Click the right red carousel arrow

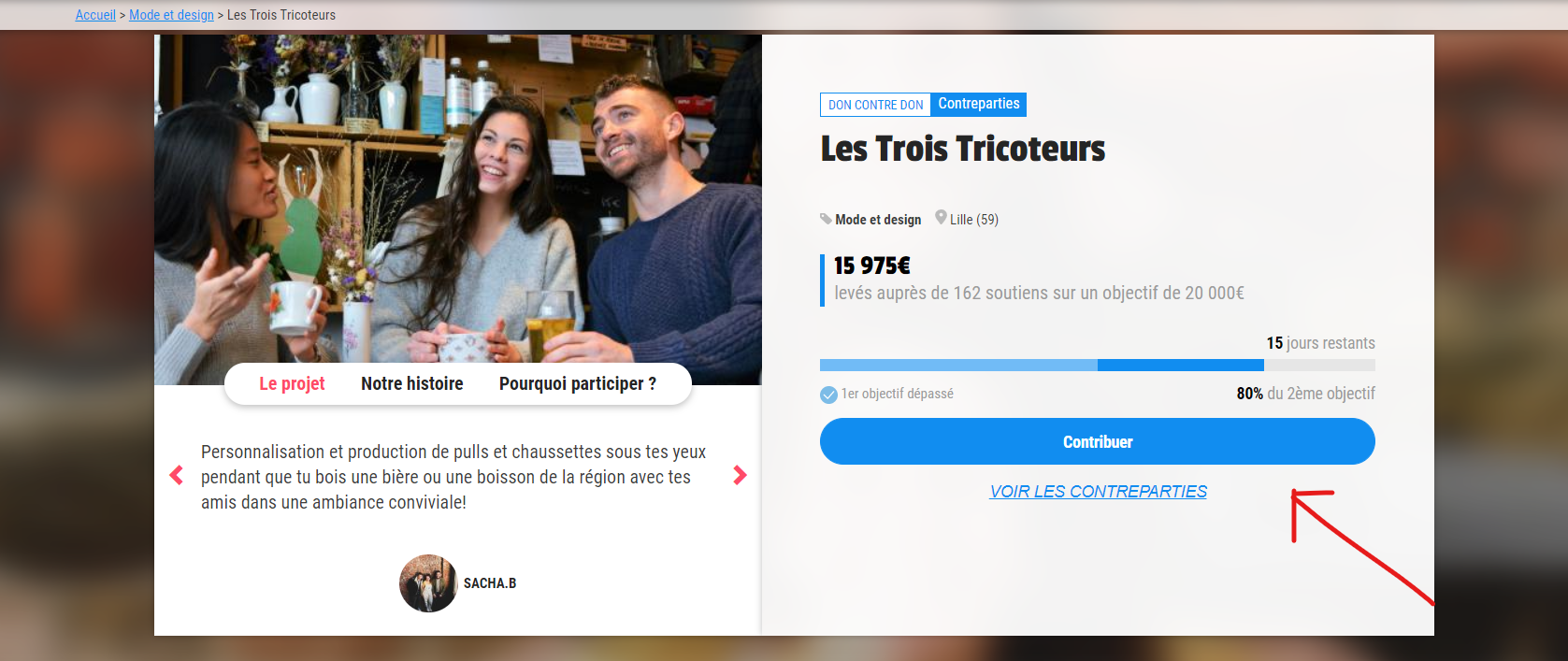(740, 475)
